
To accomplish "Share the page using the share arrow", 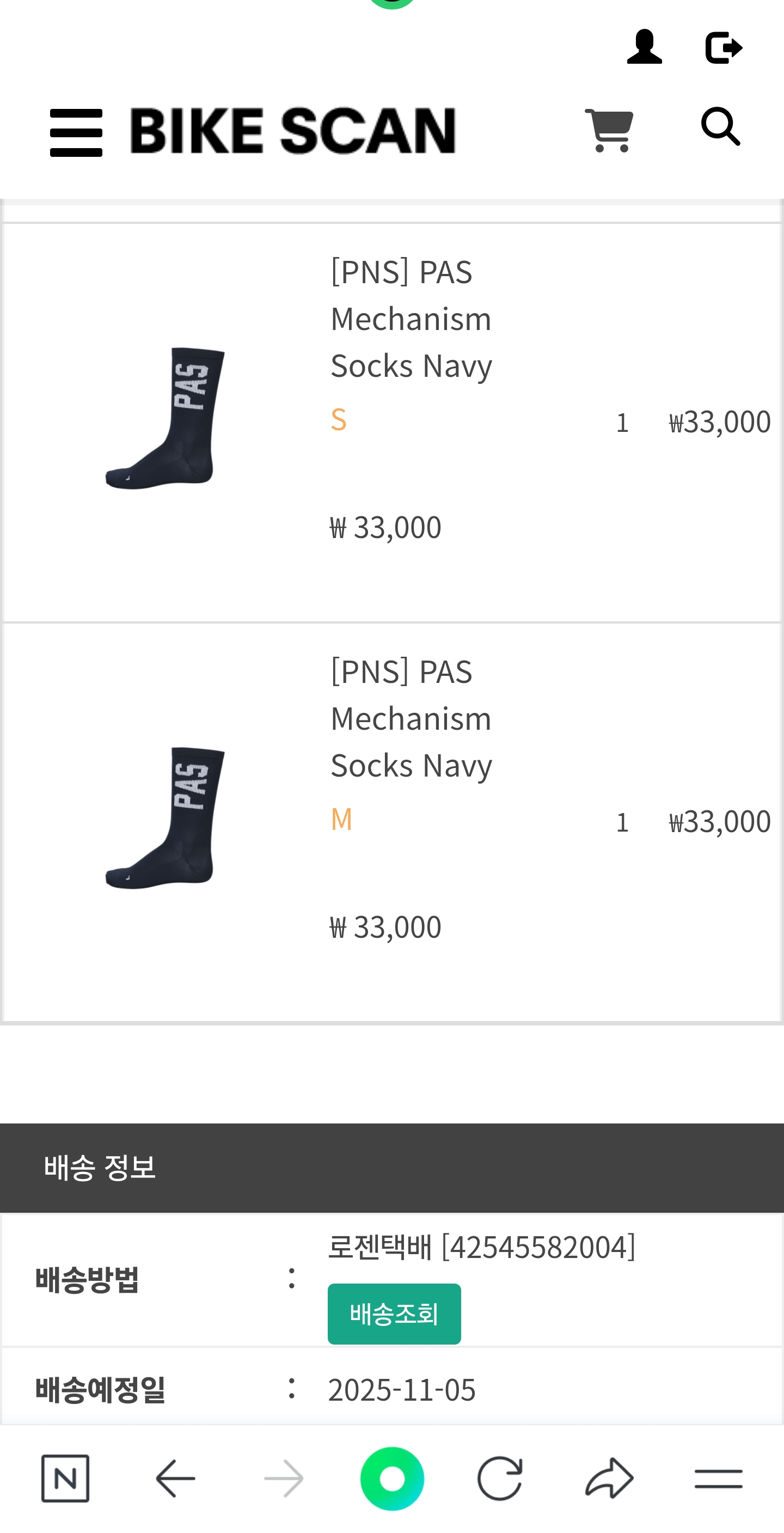I will 609,1478.
